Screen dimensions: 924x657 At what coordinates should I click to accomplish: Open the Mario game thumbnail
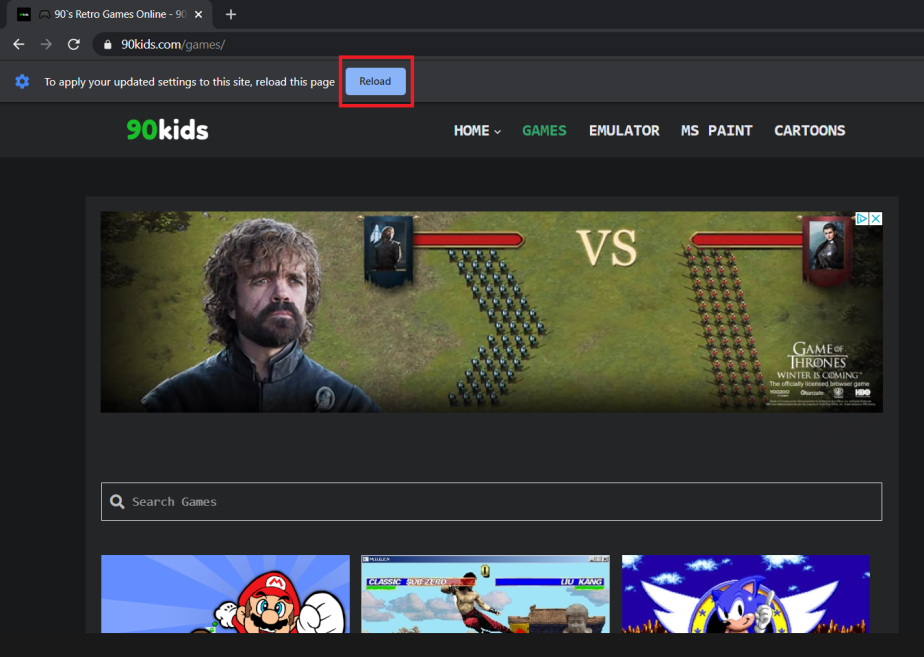click(x=225, y=594)
